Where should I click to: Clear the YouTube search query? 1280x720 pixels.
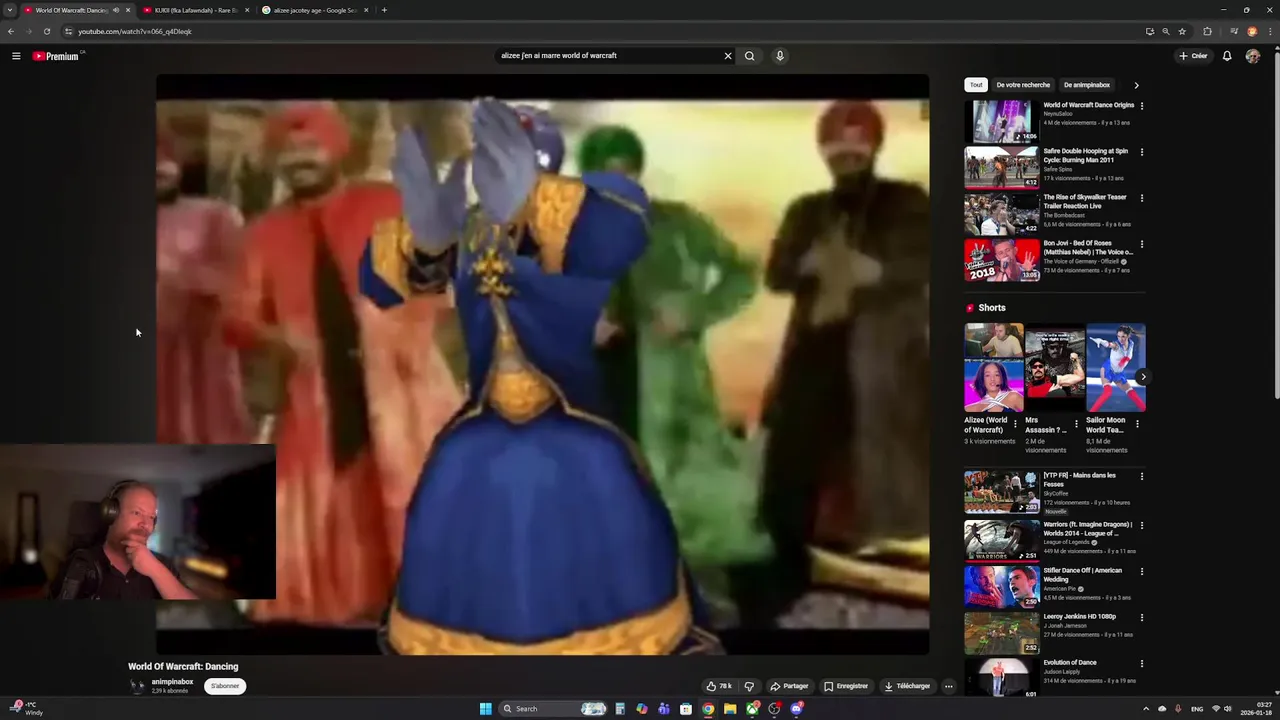(x=728, y=56)
